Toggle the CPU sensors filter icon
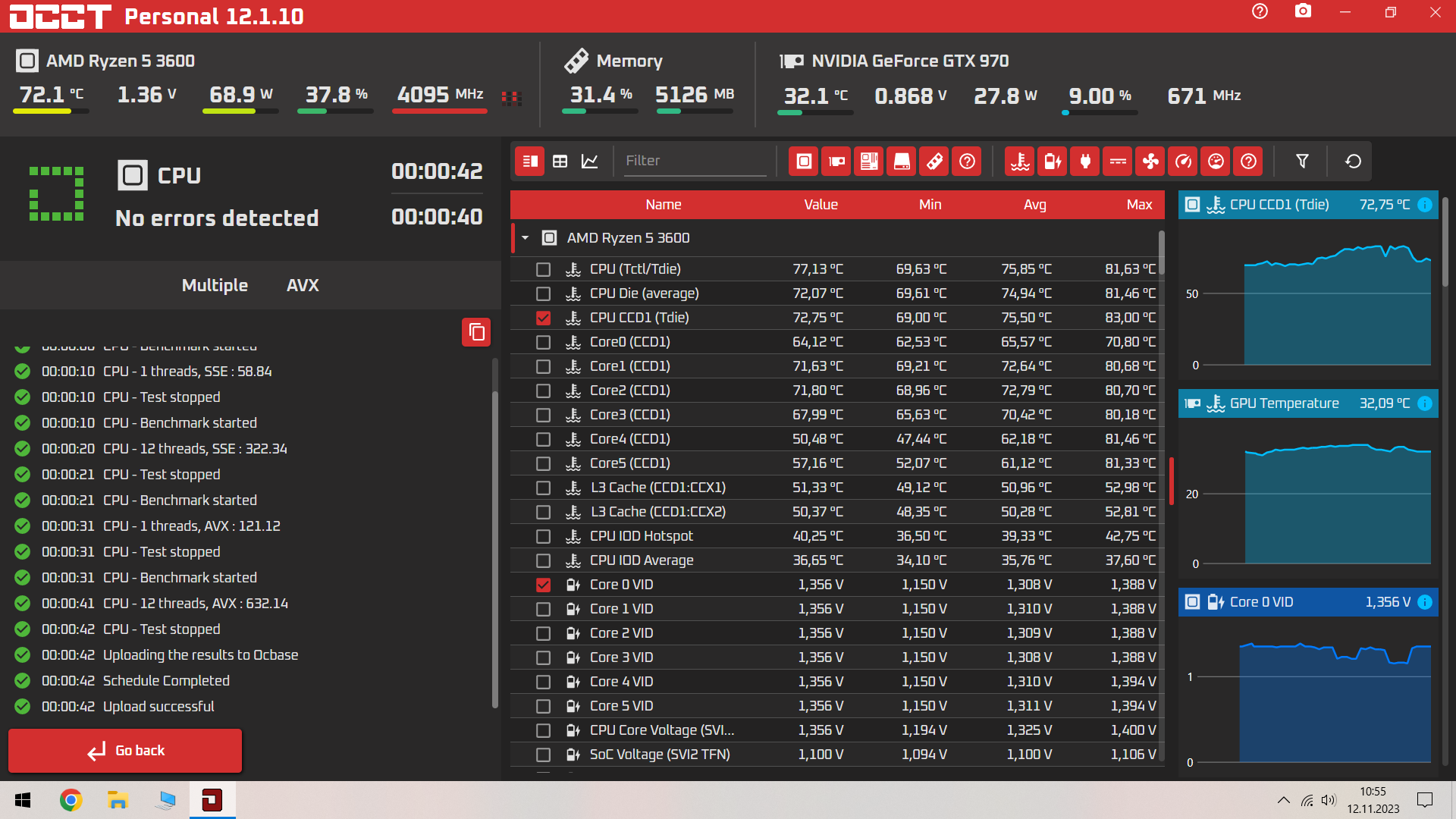Screen dimensions: 1456x819 (804, 161)
